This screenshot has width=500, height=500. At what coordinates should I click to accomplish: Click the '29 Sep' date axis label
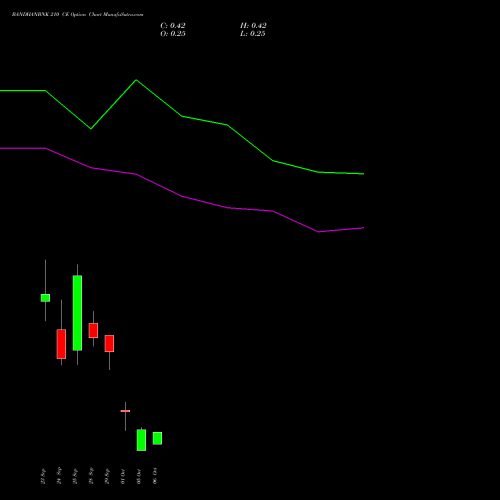[x=107, y=476]
